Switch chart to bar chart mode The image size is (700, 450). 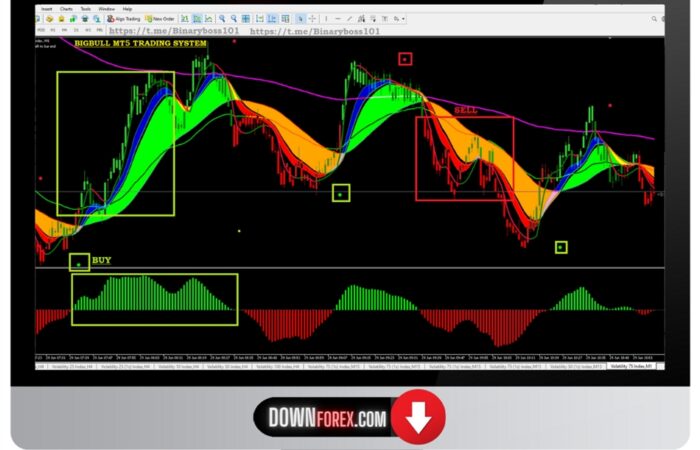coord(184,19)
